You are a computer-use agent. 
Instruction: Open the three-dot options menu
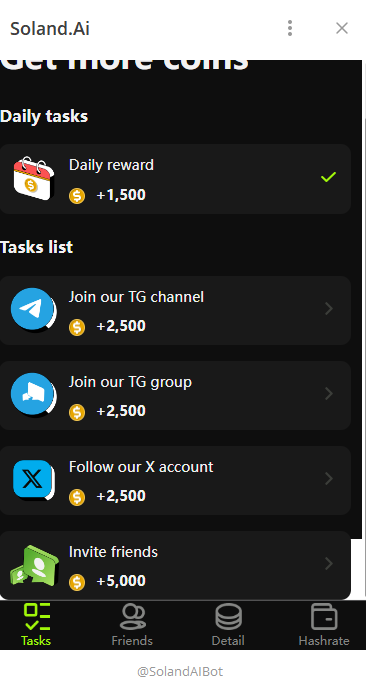coord(289,28)
